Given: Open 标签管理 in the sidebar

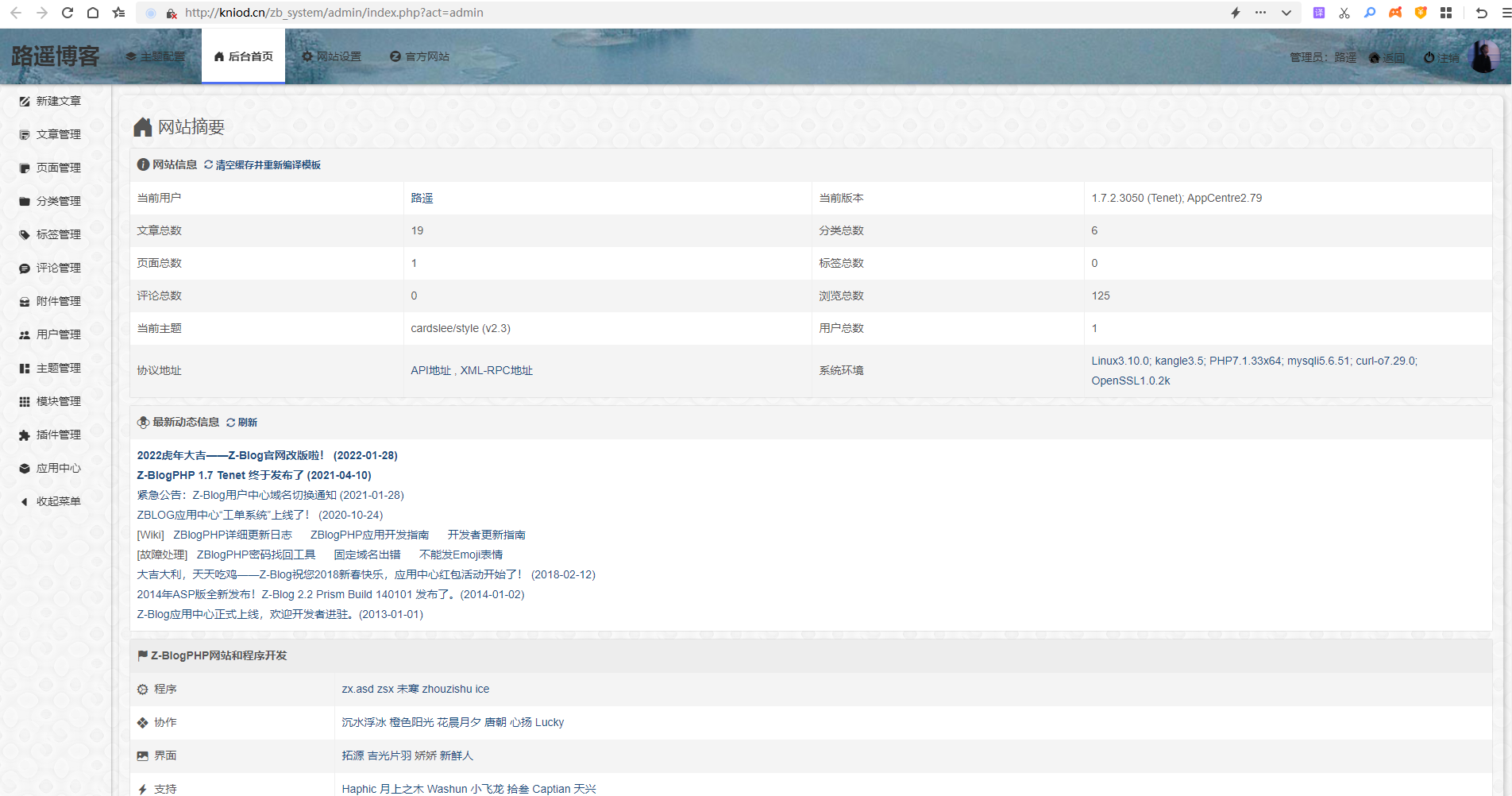Looking at the screenshot, I should click(x=57, y=235).
